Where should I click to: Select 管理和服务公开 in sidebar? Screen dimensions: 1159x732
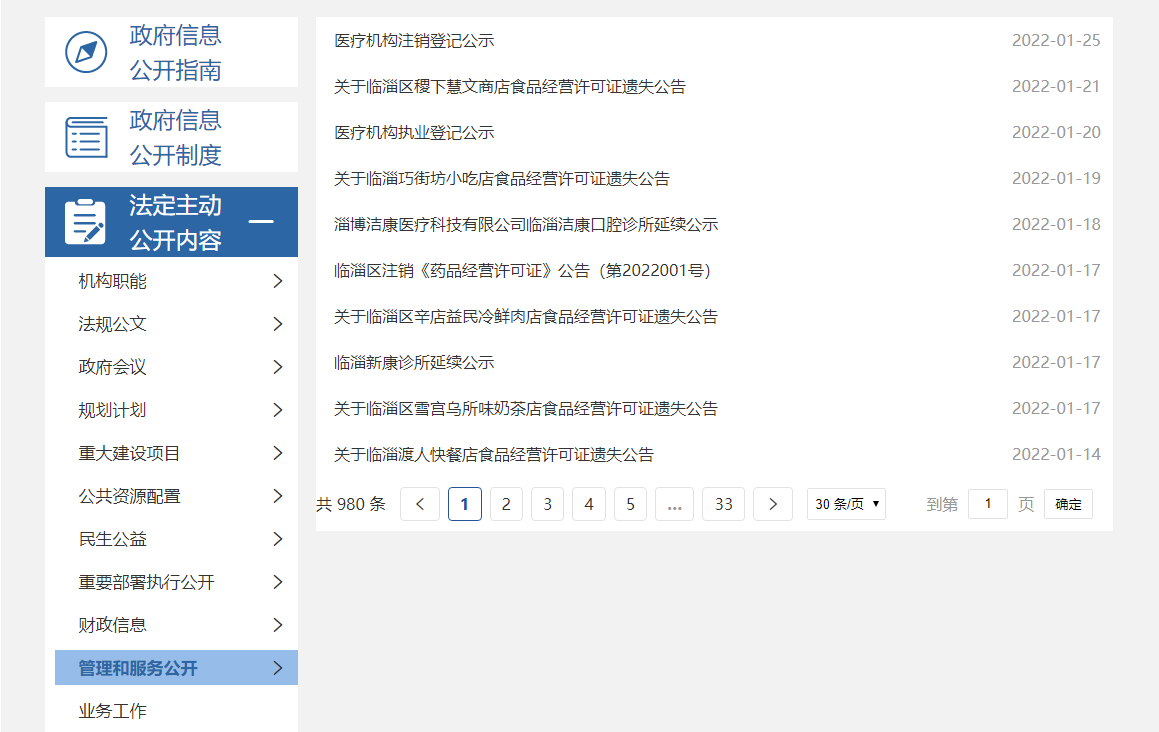click(x=138, y=668)
